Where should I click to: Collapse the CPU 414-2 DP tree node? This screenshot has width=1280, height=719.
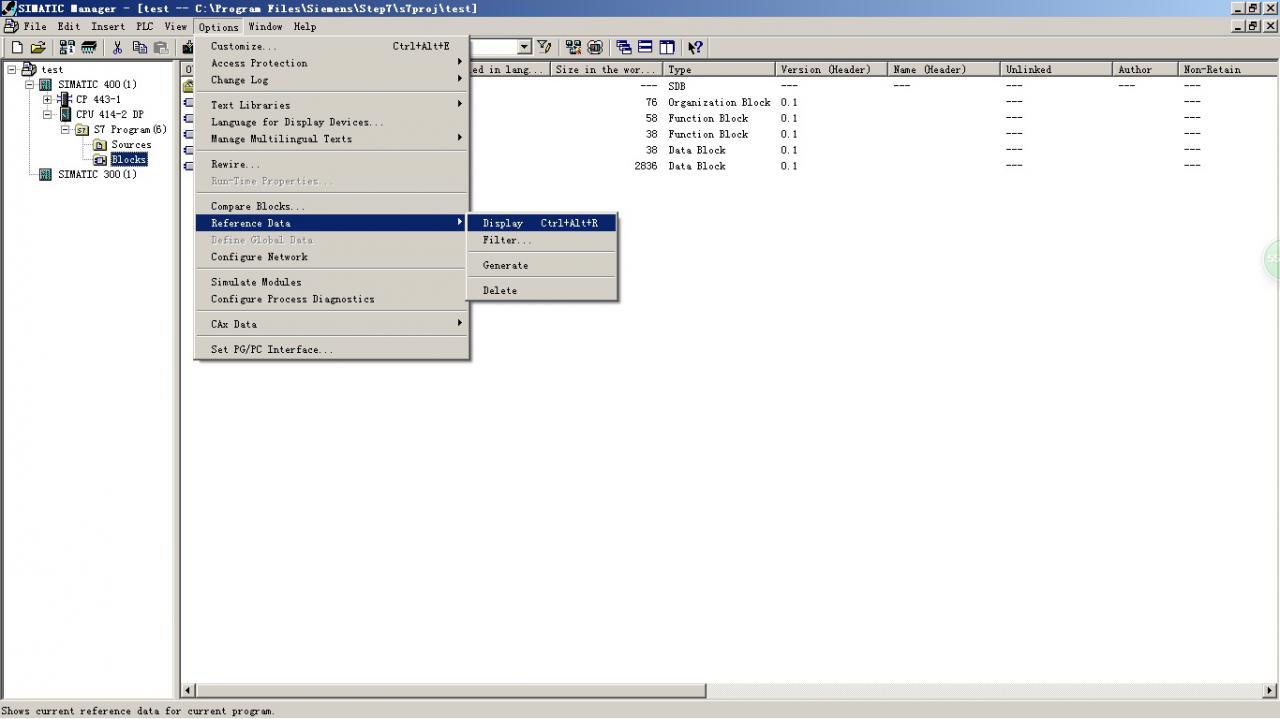48,115
